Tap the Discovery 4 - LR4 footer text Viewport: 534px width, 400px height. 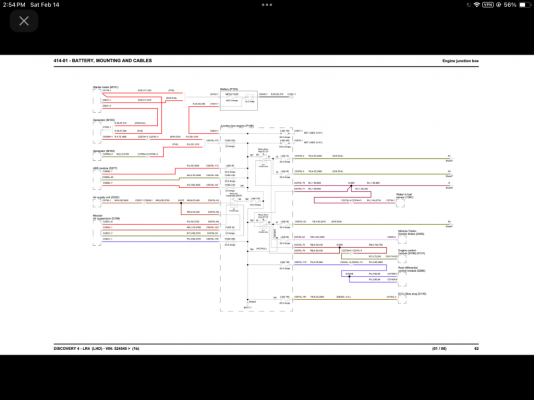[x=96, y=349]
